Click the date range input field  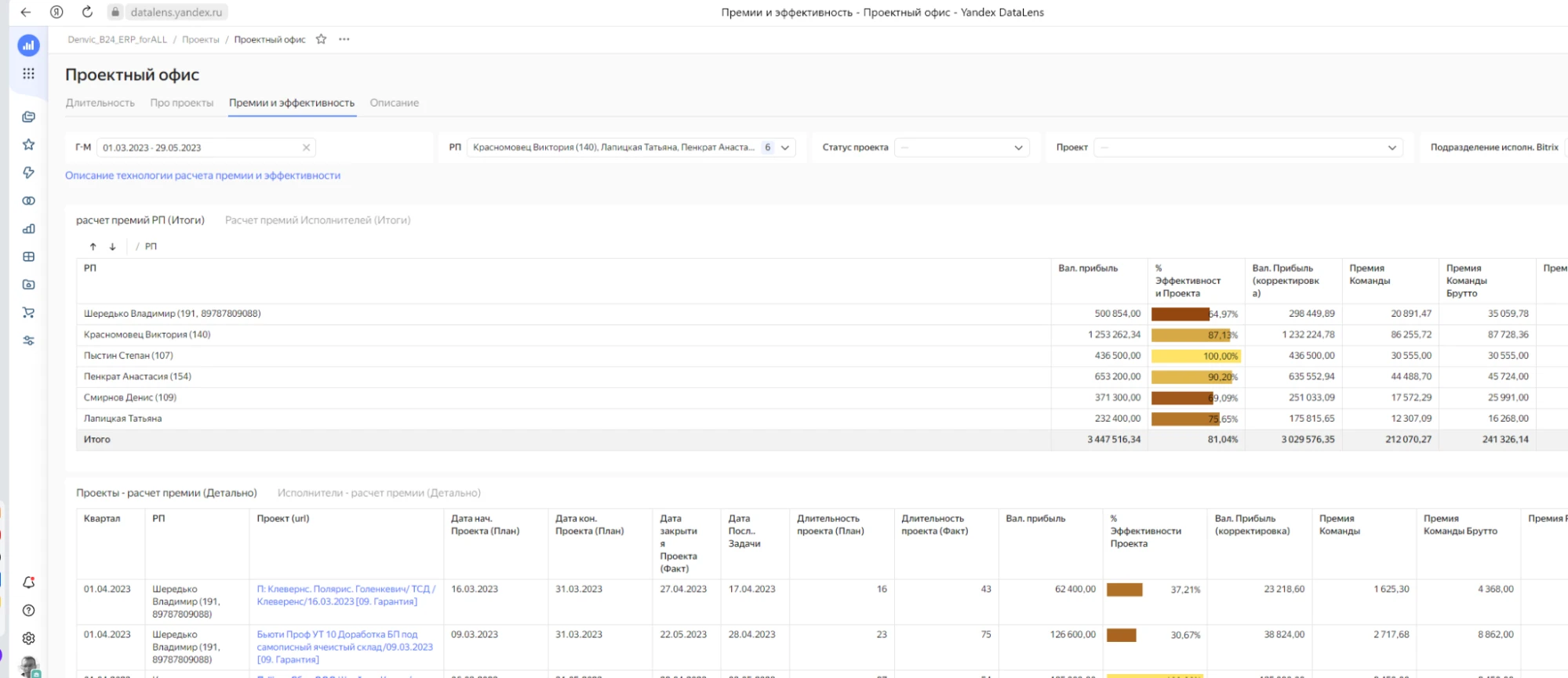click(196, 147)
